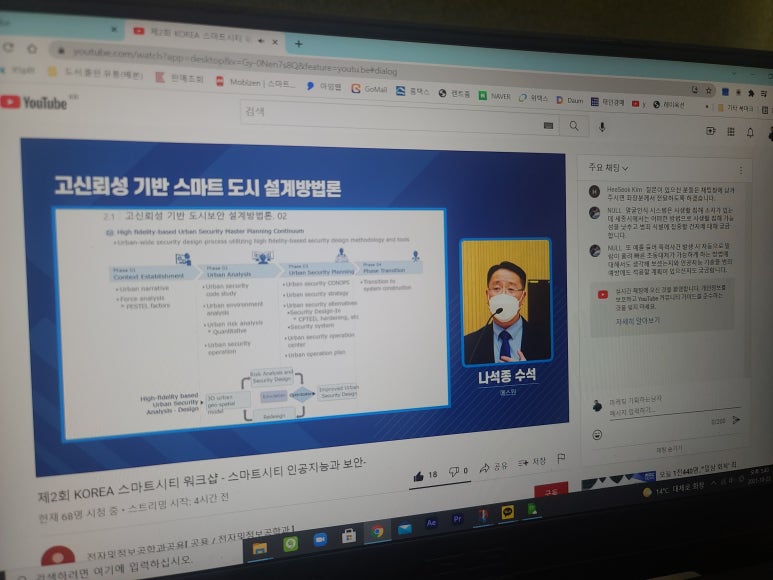Click the chat message input field
The image size is (773, 580).
pos(673,410)
